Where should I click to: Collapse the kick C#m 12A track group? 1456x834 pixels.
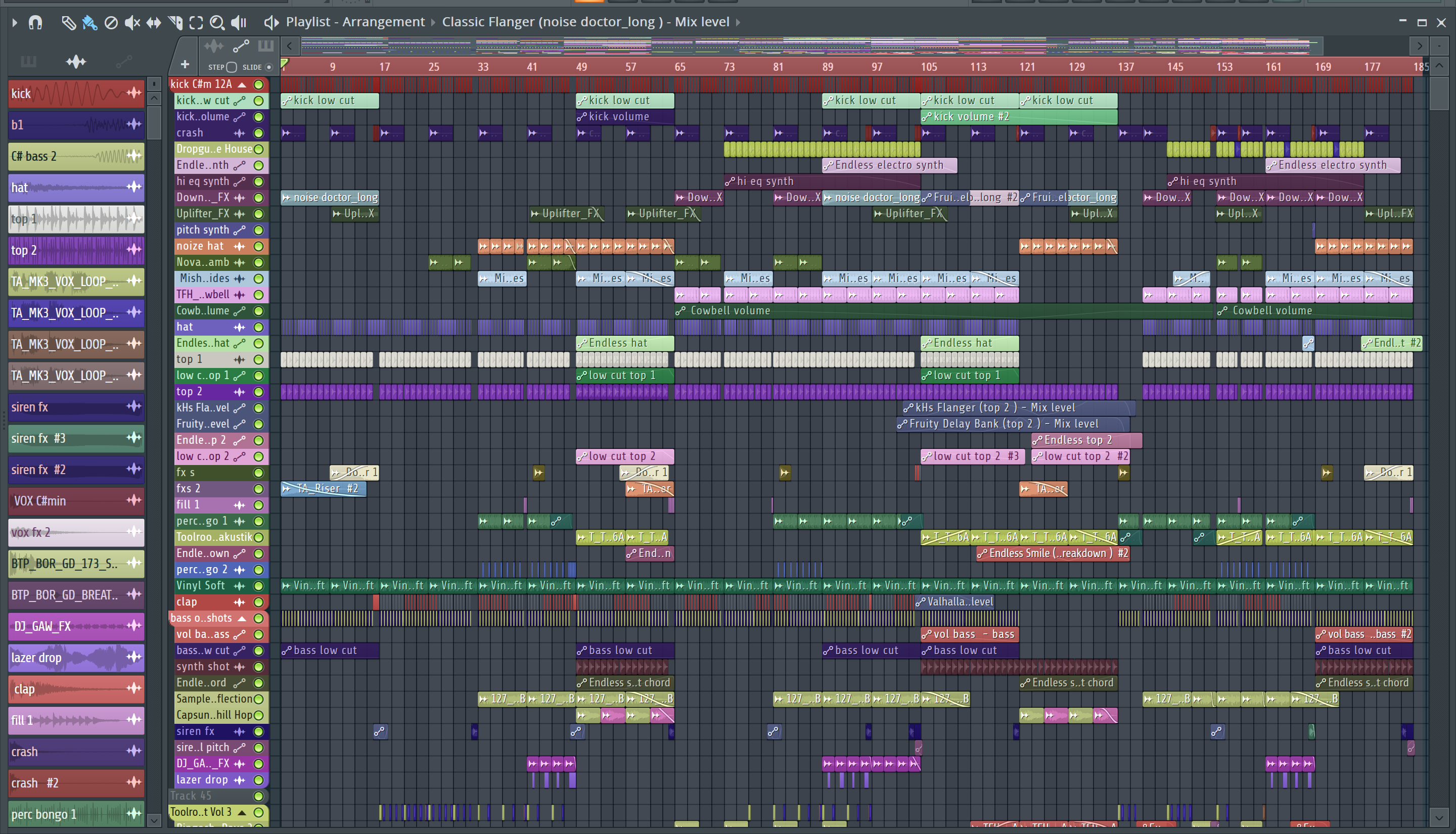(x=242, y=85)
